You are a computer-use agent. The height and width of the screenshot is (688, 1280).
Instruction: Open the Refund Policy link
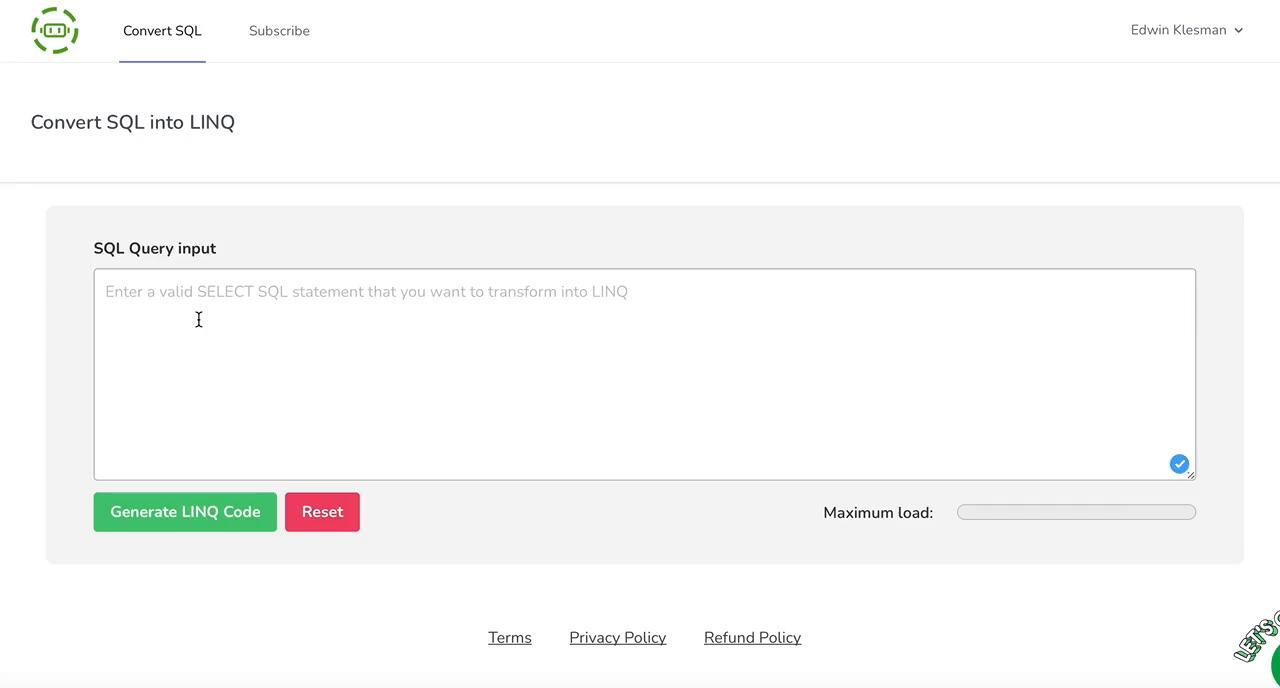click(752, 638)
